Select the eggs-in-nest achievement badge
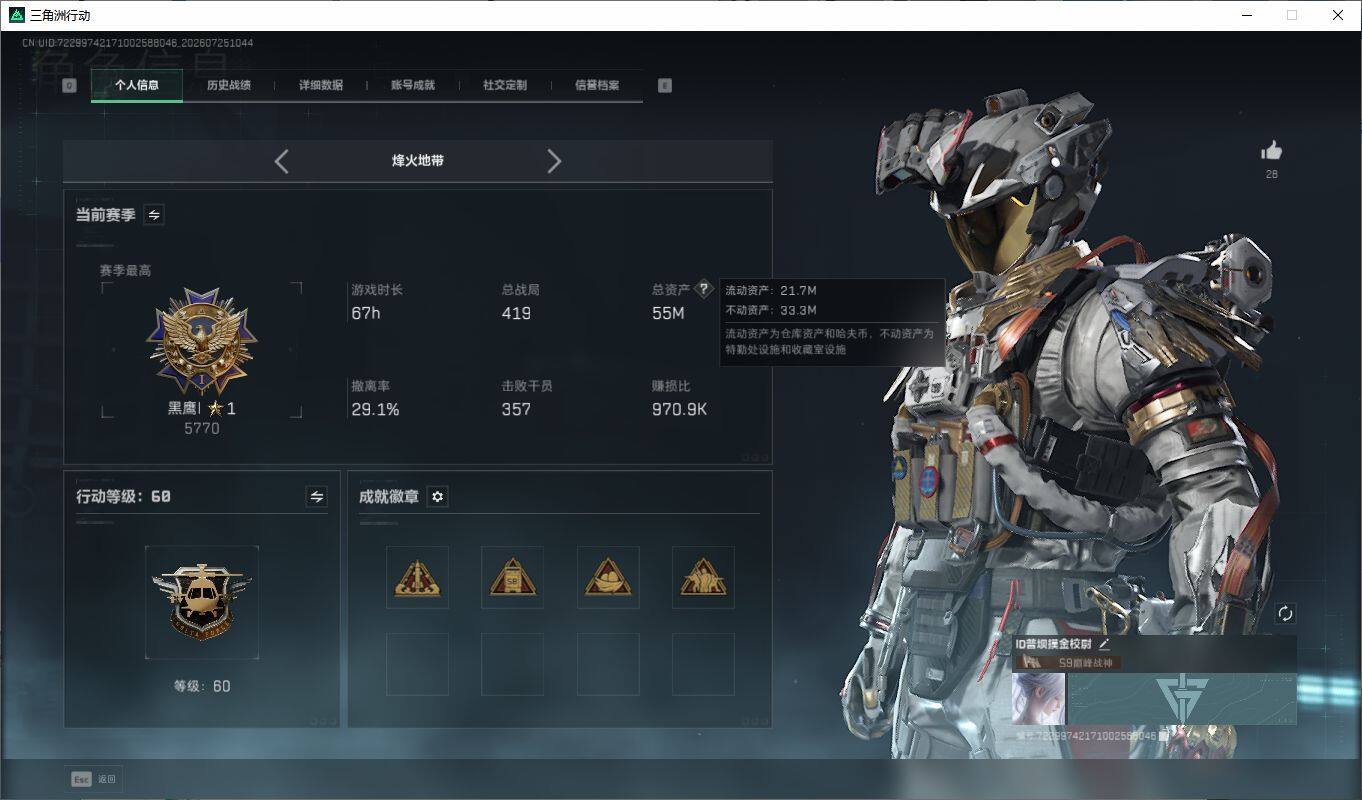This screenshot has height=800, width=1362. click(608, 577)
